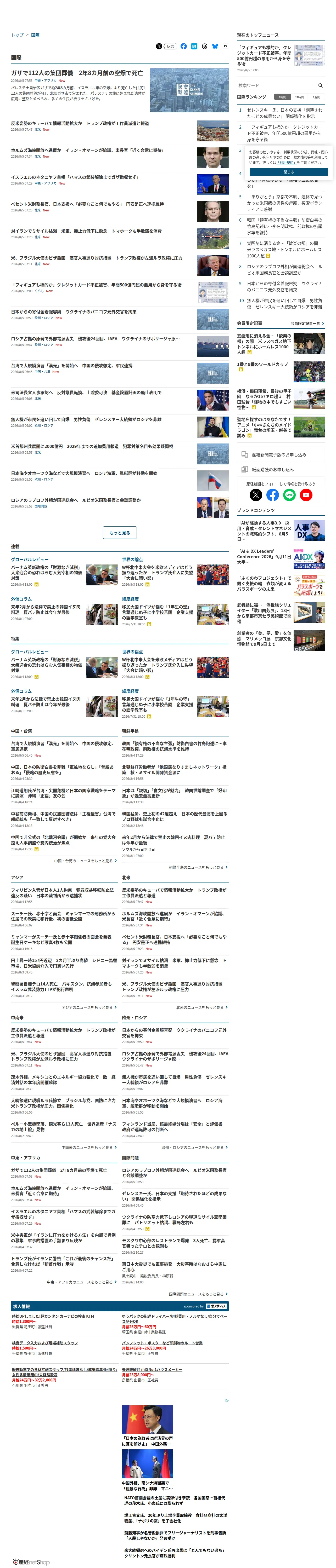Share the page on Threads

tap(204, 46)
